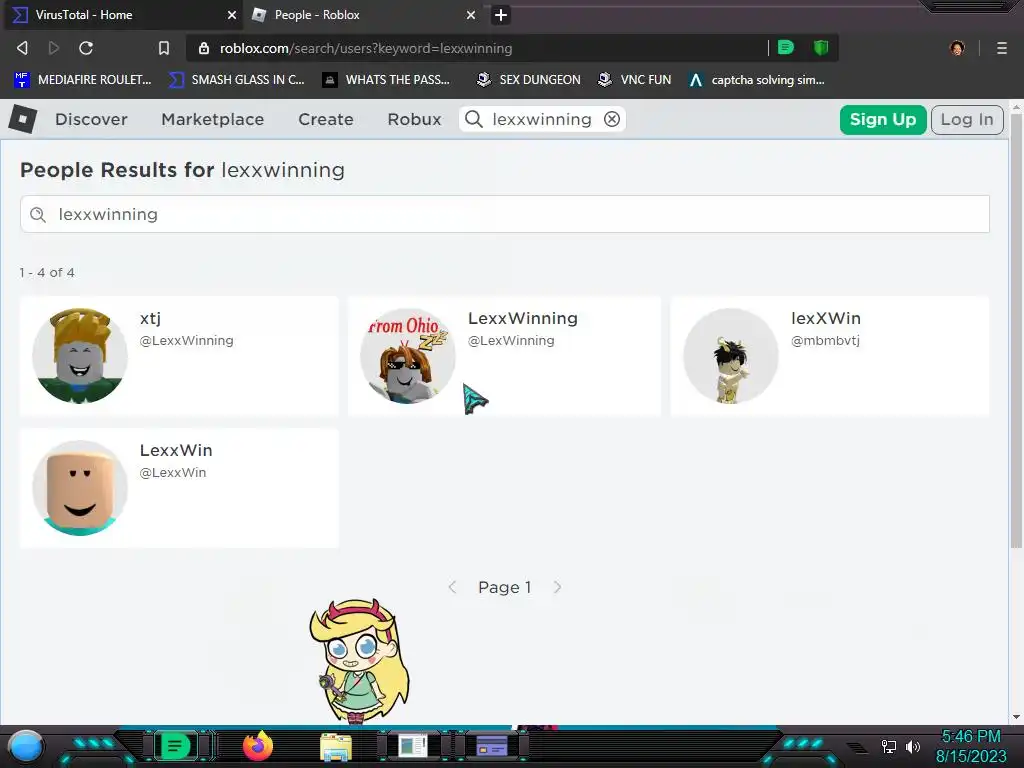Close the People - Roblox tab
This screenshot has height=768, width=1024.
[x=471, y=15]
